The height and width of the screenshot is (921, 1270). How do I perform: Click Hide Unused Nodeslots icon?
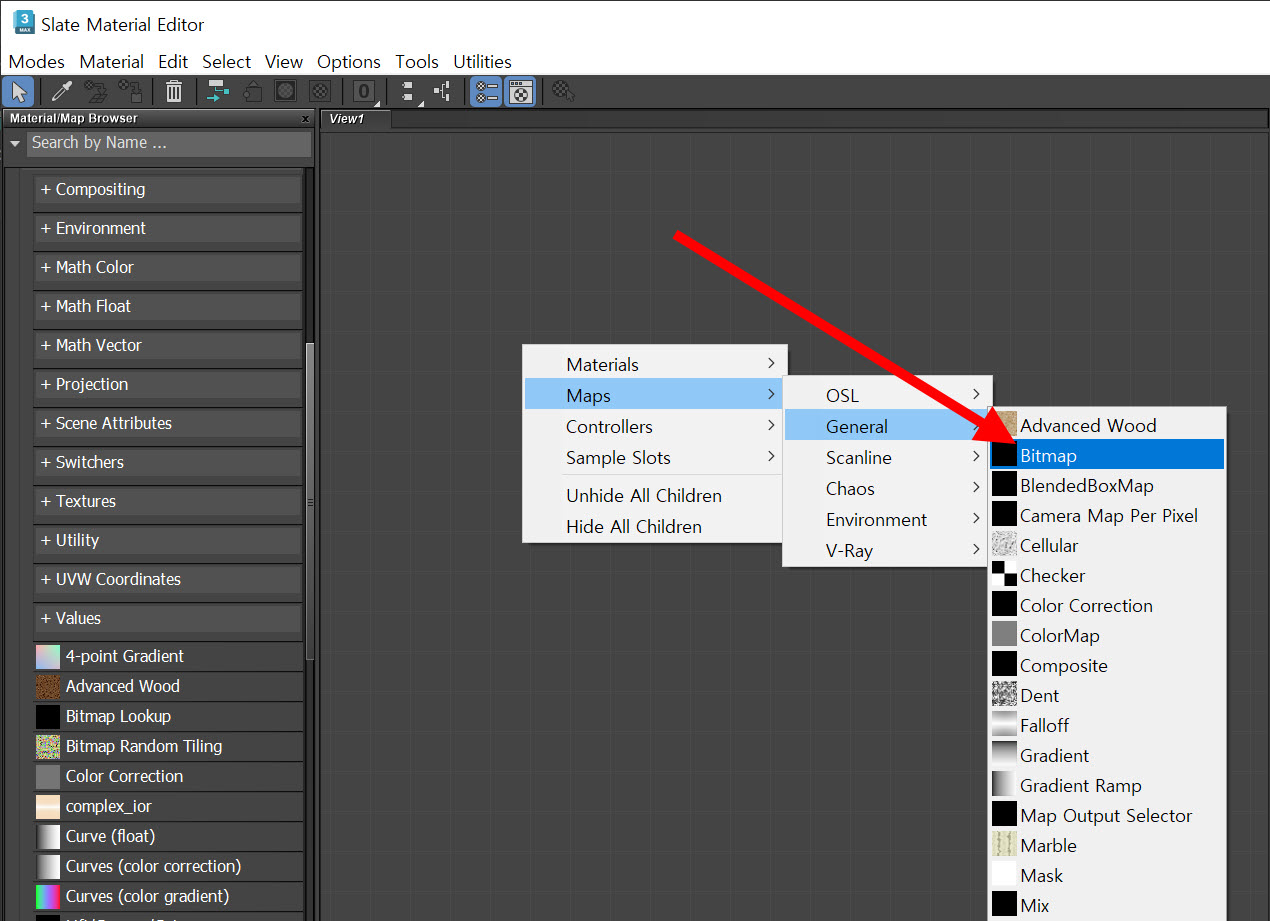[x=252, y=92]
